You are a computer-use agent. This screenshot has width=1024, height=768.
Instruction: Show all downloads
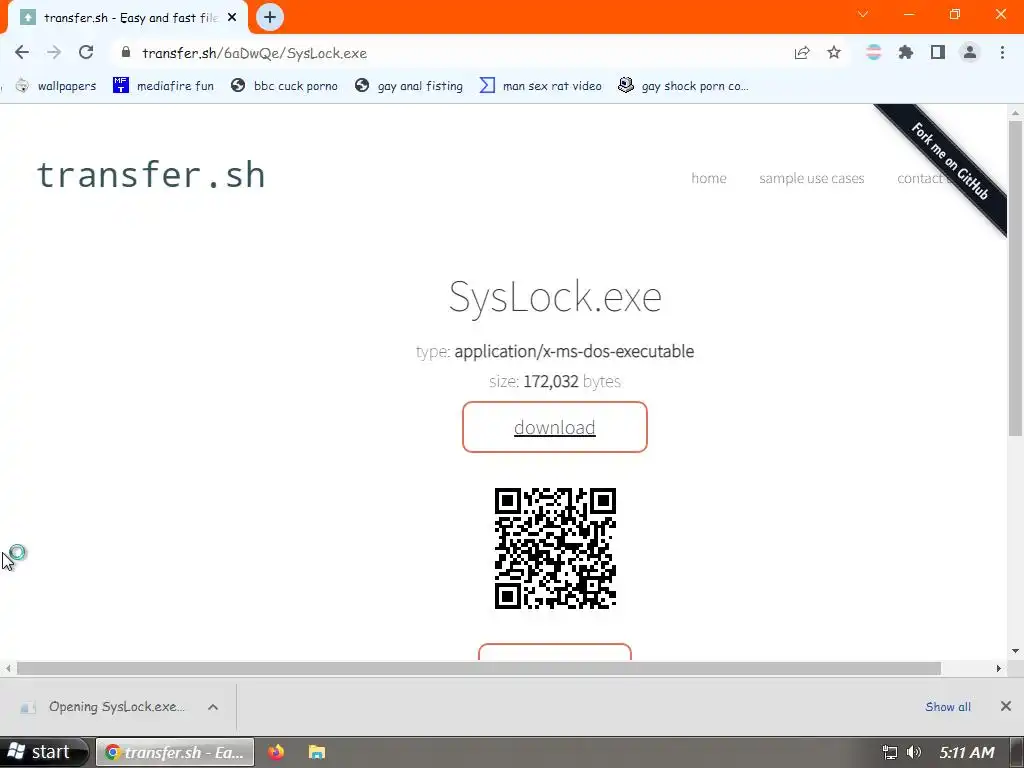pyautogui.click(x=948, y=707)
